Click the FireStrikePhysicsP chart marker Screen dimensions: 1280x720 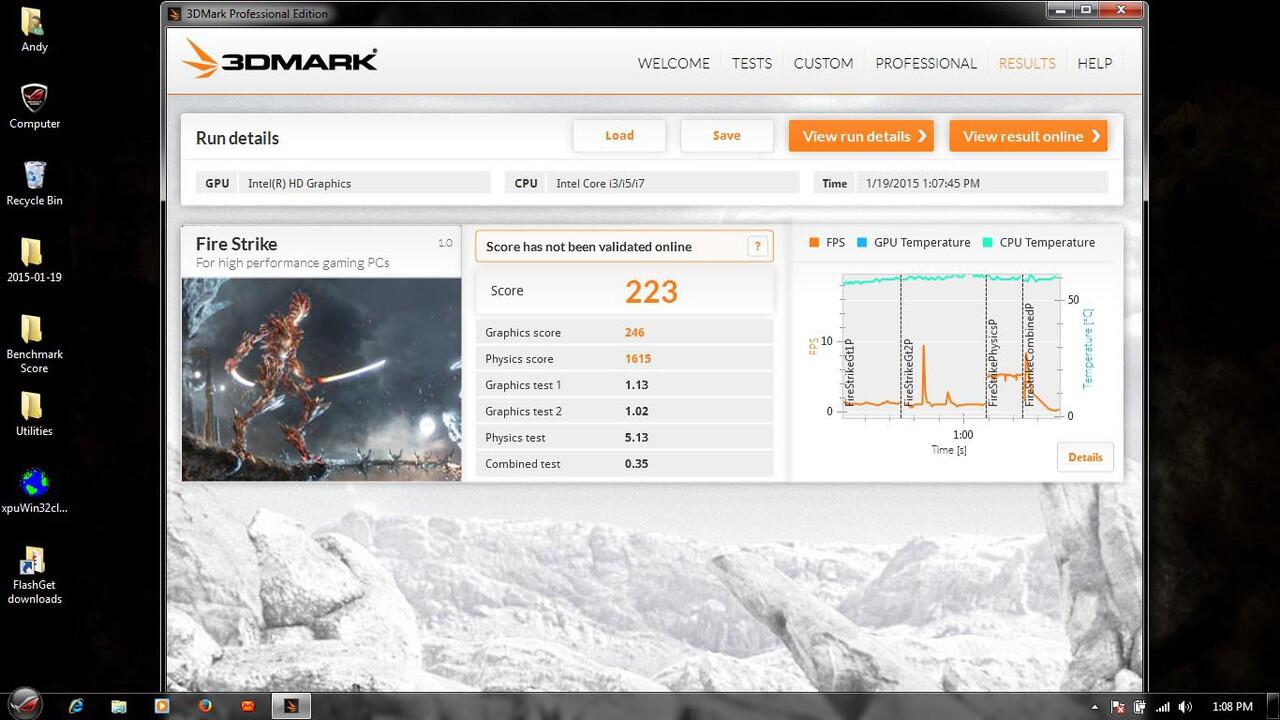[993, 362]
